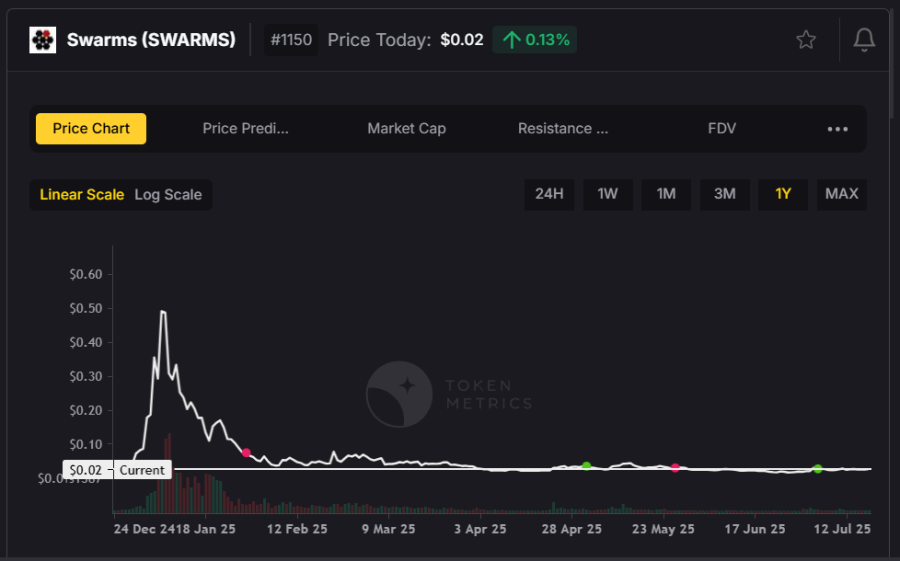The height and width of the screenshot is (561, 900).
Task: Select the 1Y time range
Action: (x=783, y=194)
